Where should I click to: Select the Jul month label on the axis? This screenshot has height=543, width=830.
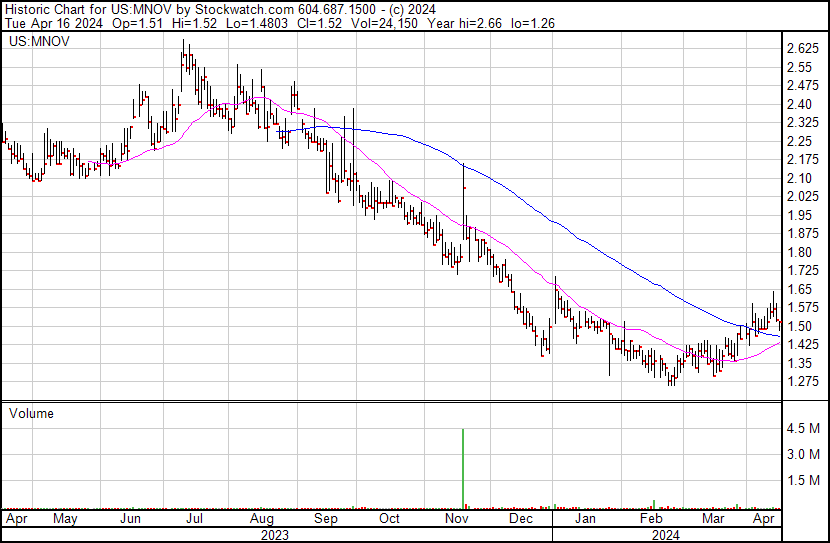pyautogui.click(x=195, y=519)
